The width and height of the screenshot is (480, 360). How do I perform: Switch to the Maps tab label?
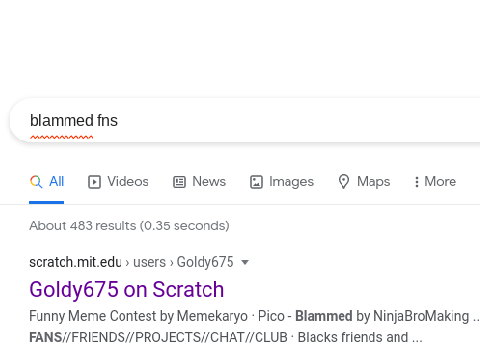click(x=373, y=182)
